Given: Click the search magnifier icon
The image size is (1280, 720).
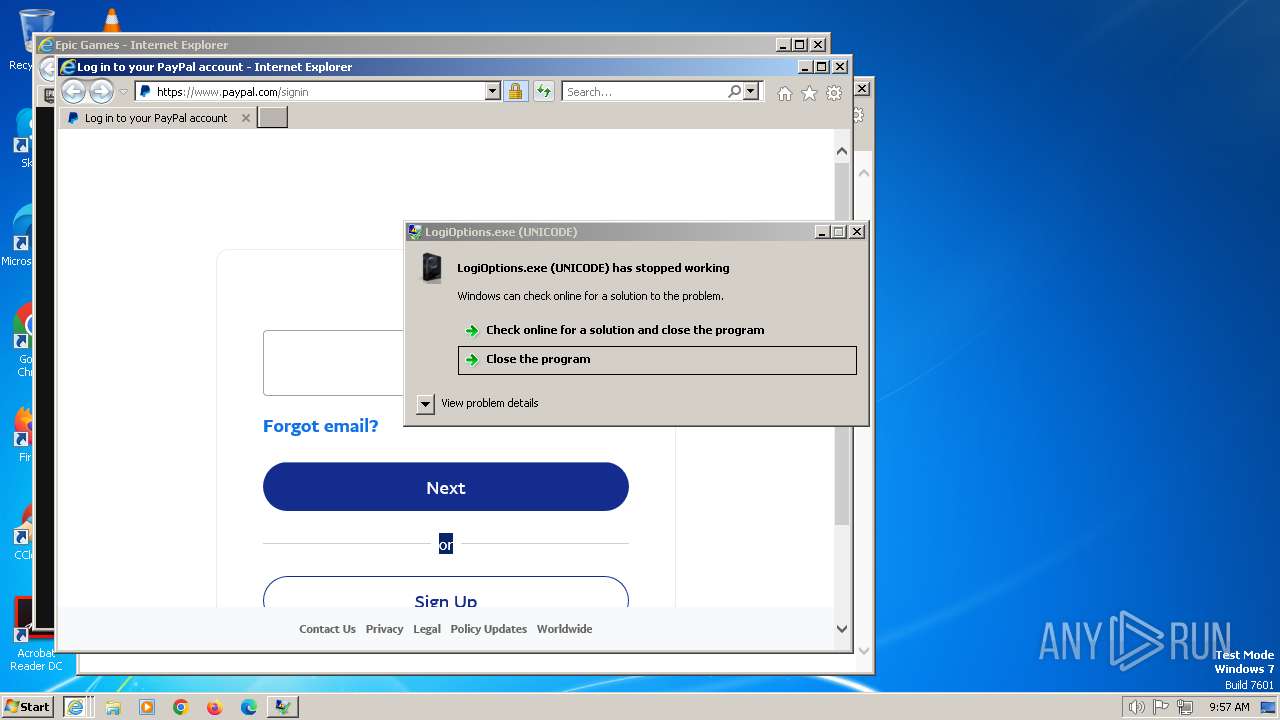Looking at the screenshot, I should pyautogui.click(x=735, y=91).
